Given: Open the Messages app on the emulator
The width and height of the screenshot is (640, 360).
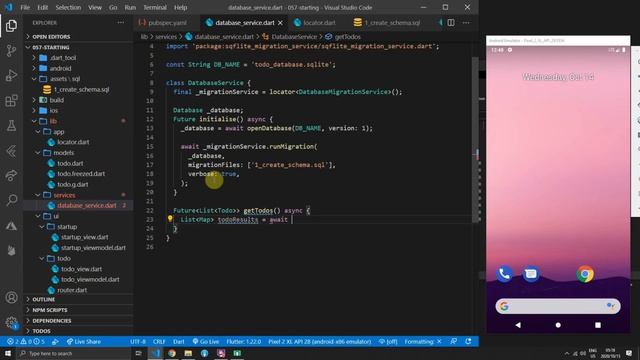Looking at the screenshot, I should pyautogui.click(x=531, y=274).
